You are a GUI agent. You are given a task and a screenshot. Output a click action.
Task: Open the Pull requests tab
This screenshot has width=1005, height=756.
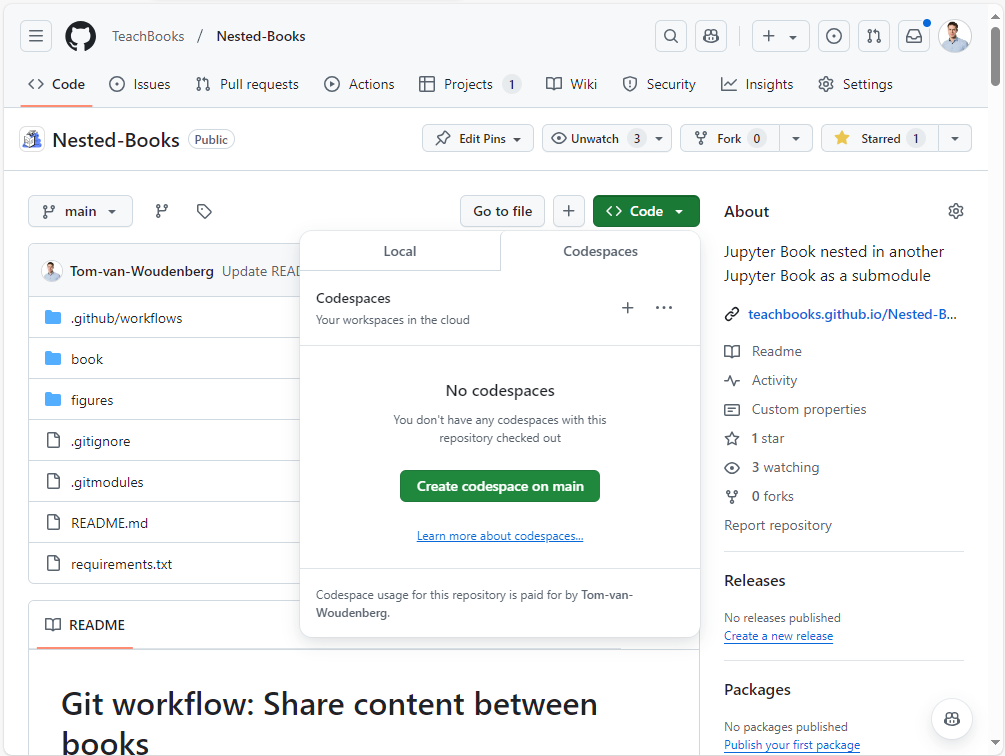click(x=247, y=84)
